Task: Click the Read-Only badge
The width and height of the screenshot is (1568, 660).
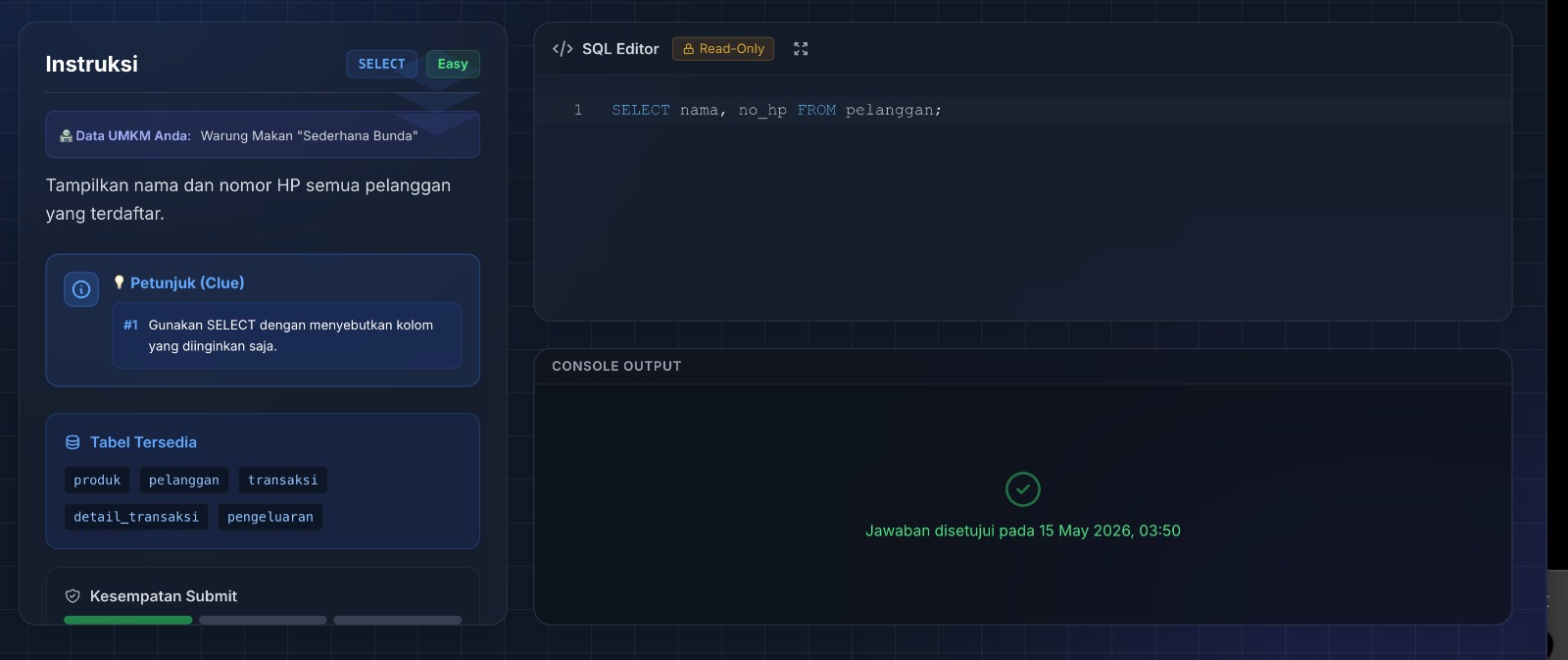Action: click(723, 49)
